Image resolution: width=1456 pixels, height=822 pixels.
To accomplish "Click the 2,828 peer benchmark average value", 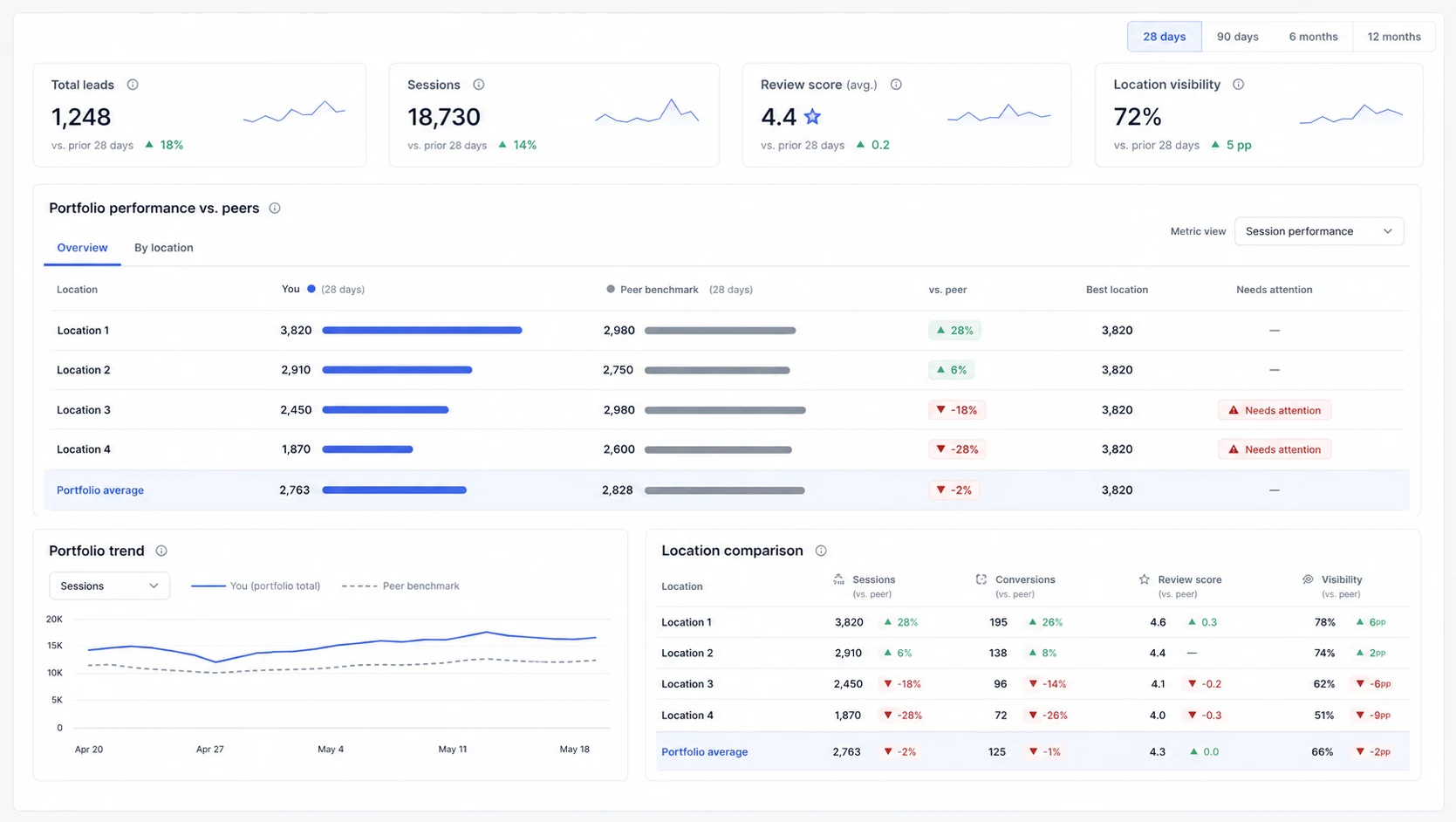I will 618,490.
